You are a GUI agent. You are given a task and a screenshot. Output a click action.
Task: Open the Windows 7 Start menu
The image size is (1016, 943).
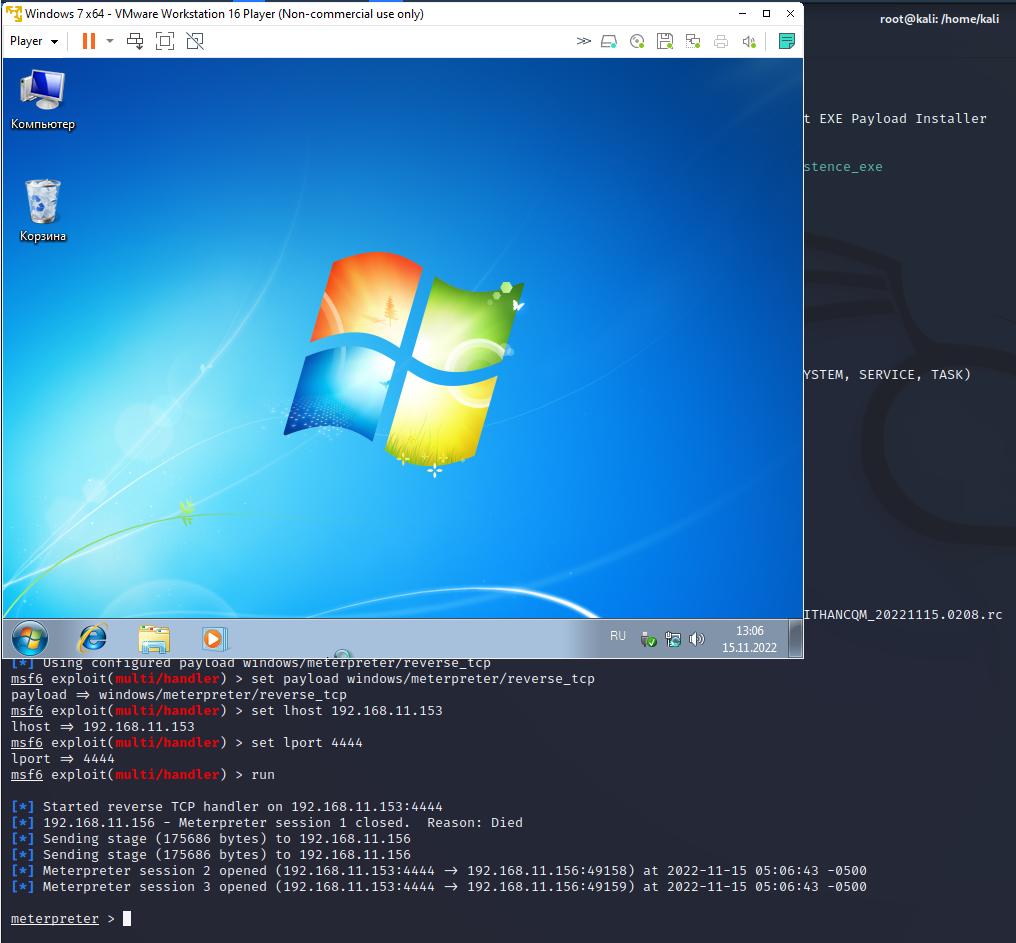[30, 638]
